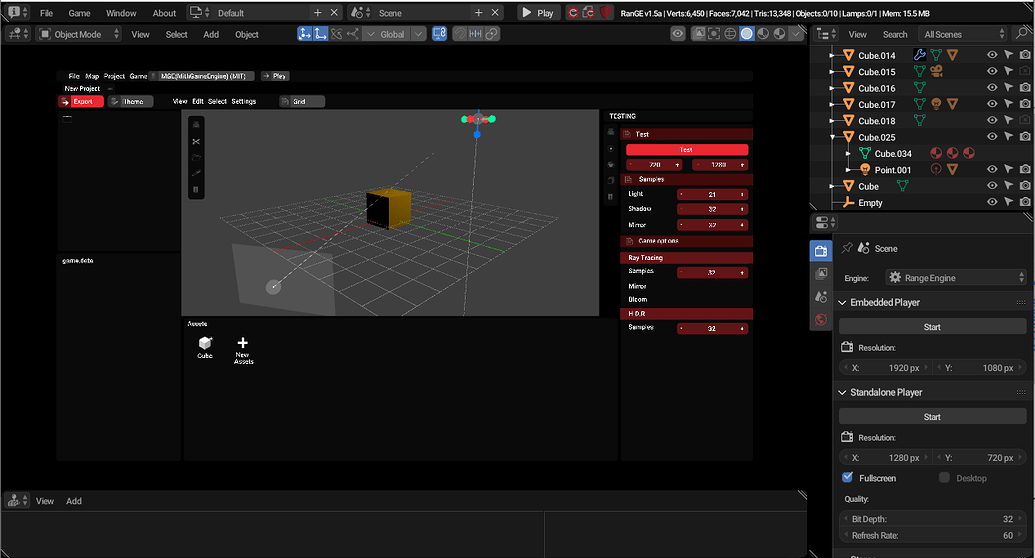Image resolution: width=1035 pixels, height=558 pixels.
Task: Open Search menu in the outliner header
Action: pos(895,34)
